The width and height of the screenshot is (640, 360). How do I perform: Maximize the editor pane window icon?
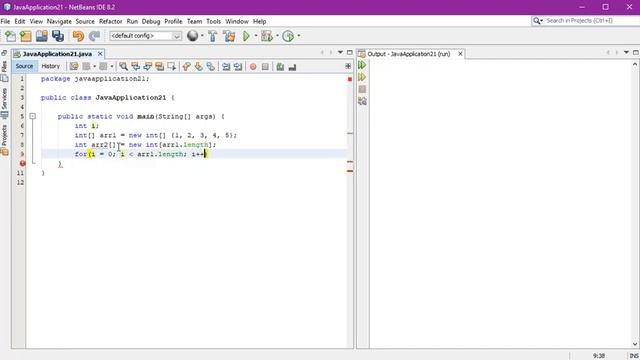point(349,52)
